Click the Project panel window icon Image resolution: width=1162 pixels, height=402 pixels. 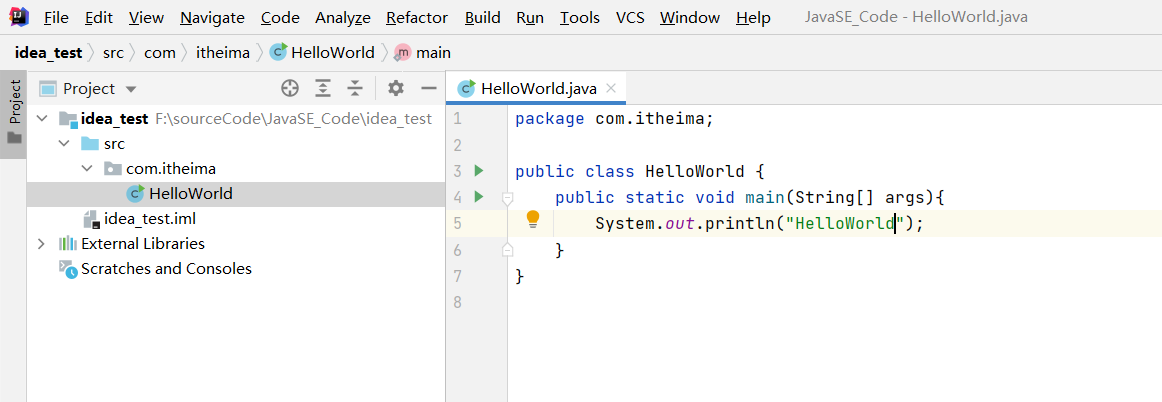[48, 89]
